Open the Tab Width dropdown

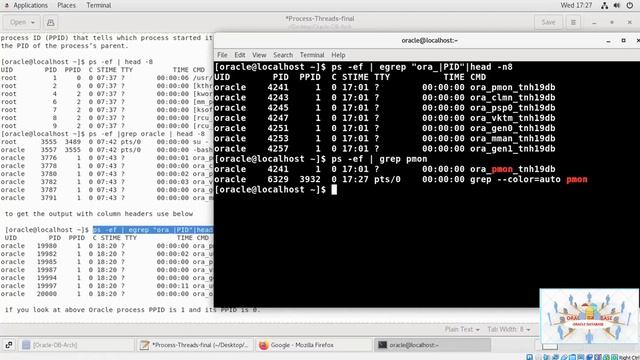[x=509, y=329]
